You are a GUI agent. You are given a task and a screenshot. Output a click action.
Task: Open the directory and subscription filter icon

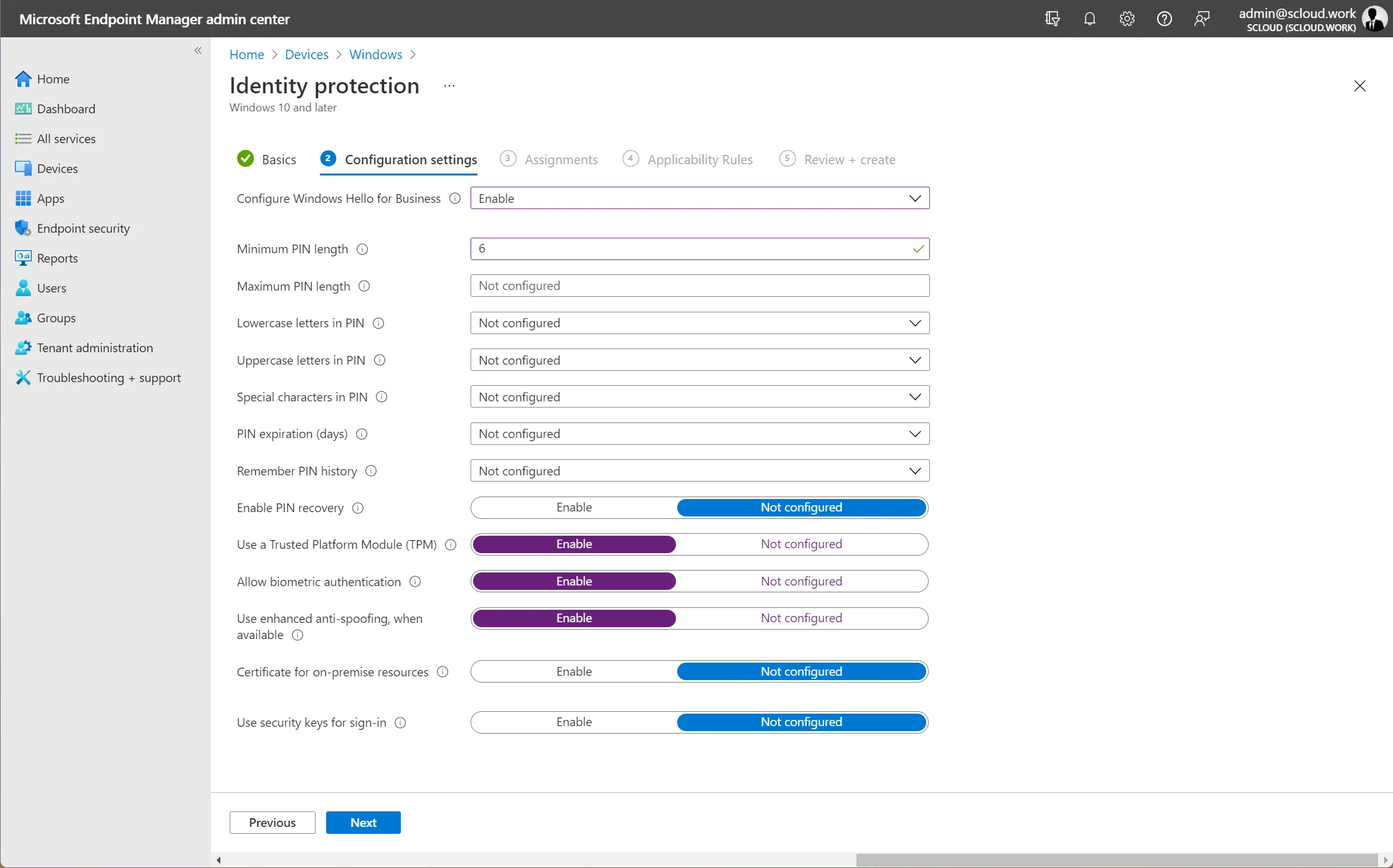coord(1053,19)
